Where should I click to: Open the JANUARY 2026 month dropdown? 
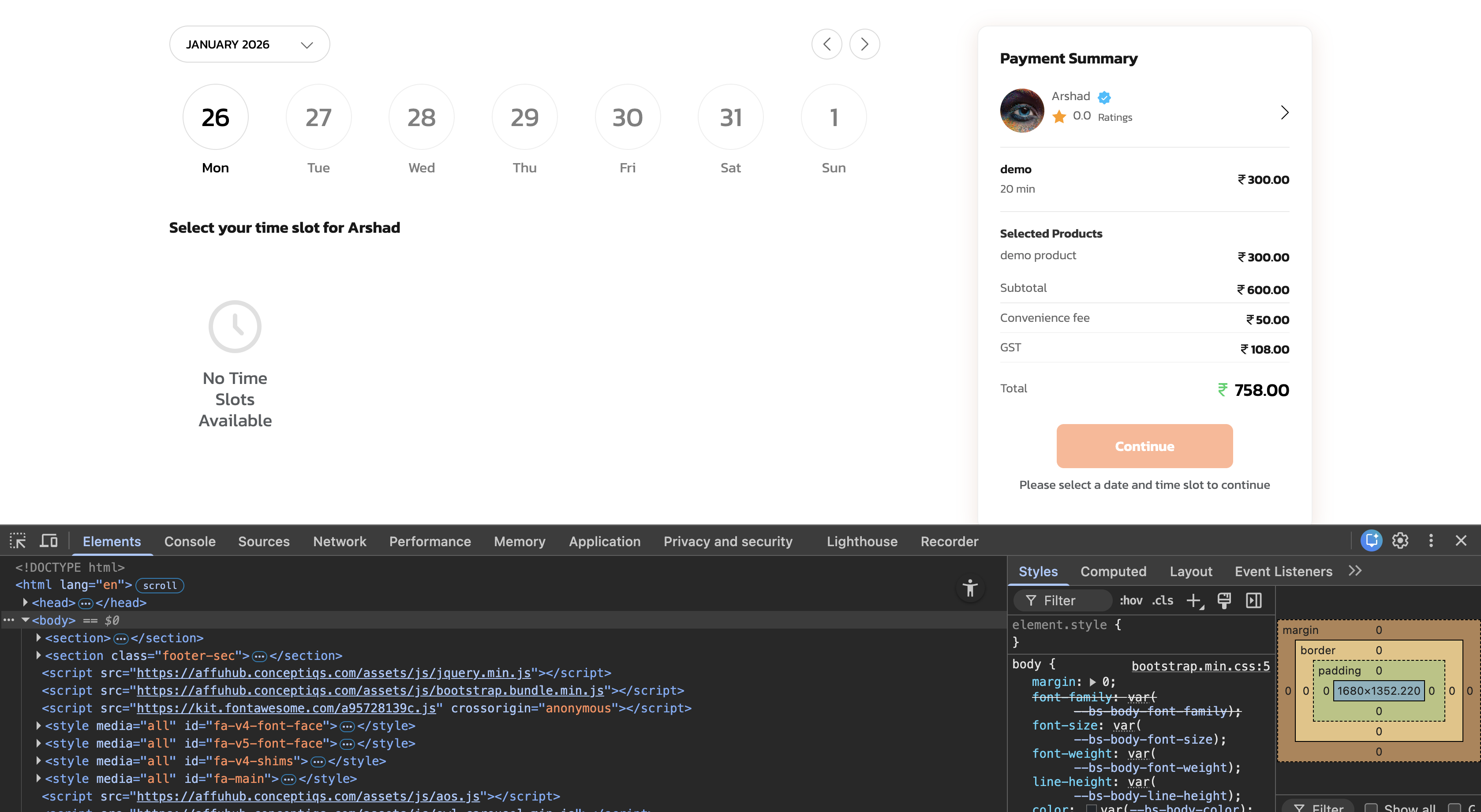(x=250, y=44)
